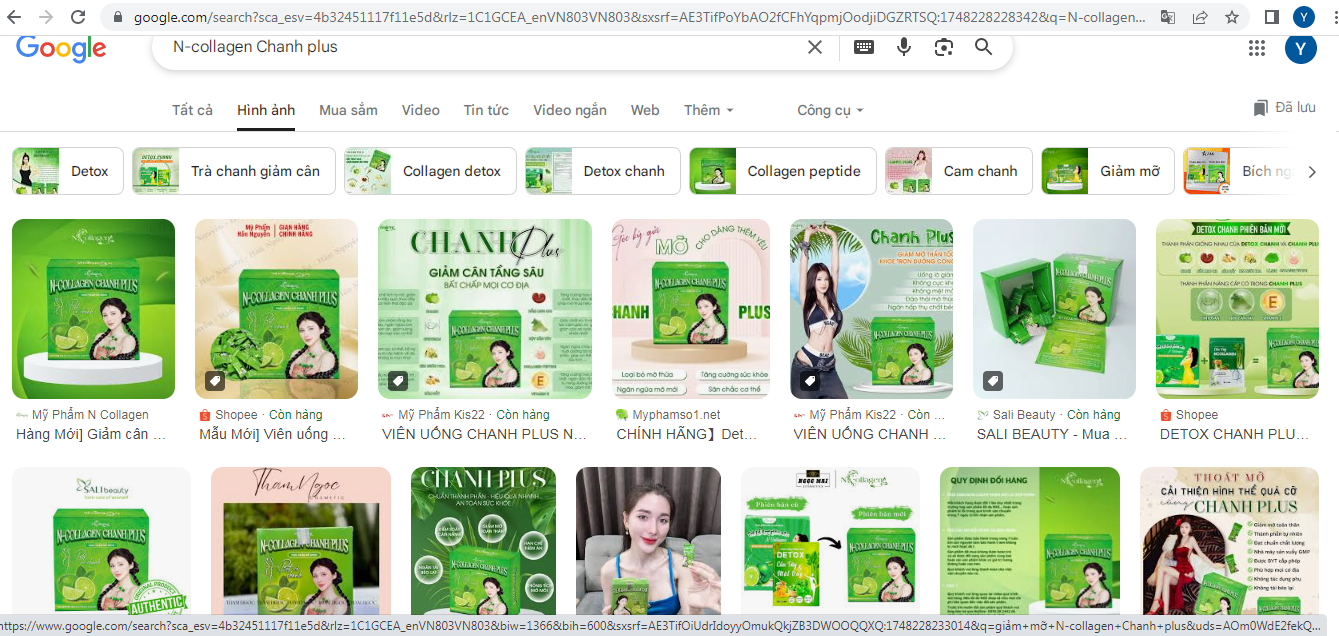Bookmark this page with the star icon

[1231, 16]
